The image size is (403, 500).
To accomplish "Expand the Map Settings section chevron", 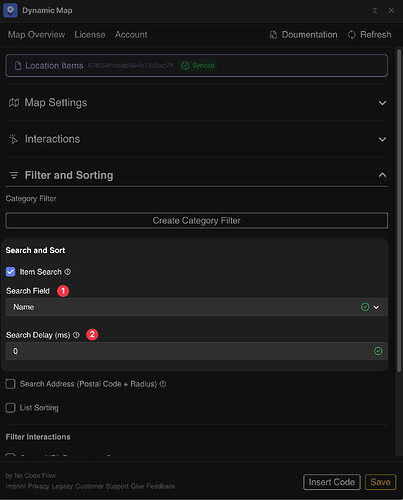I will click(x=382, y=103).
